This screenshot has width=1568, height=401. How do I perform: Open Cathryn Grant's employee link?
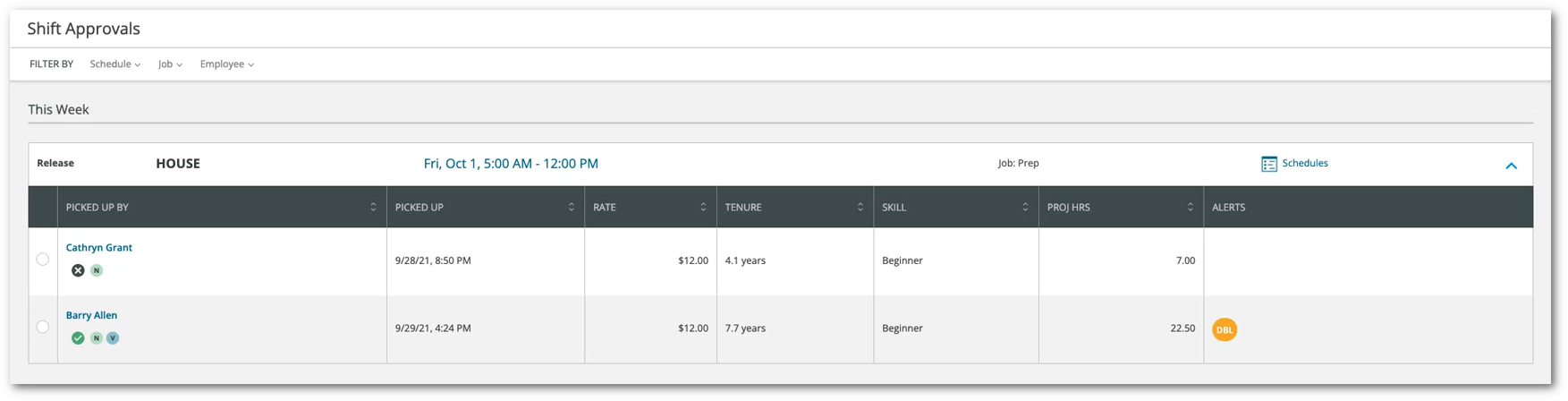tap(99, 248)
